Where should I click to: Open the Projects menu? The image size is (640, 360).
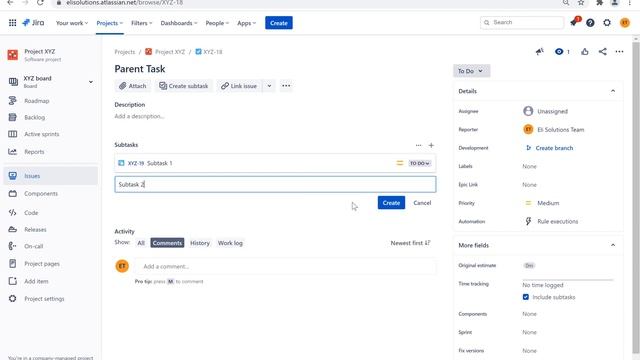click(x=109, y=23)
